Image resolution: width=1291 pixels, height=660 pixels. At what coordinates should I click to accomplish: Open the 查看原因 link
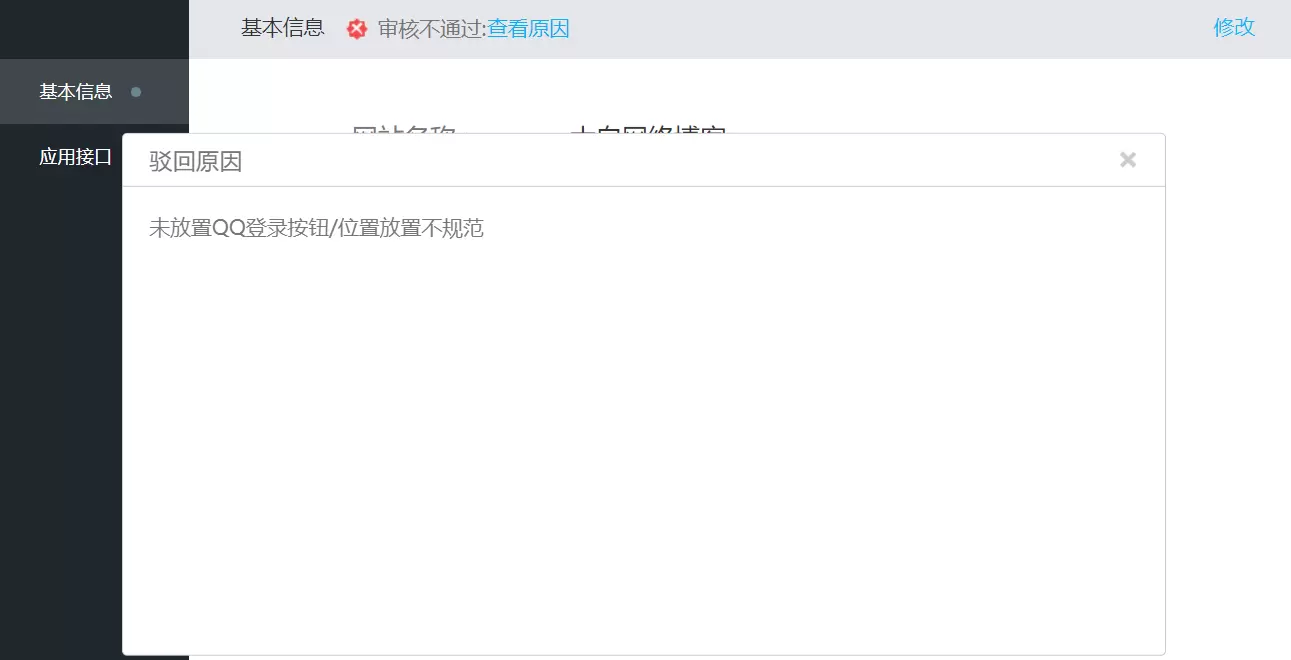pos(529,29)
